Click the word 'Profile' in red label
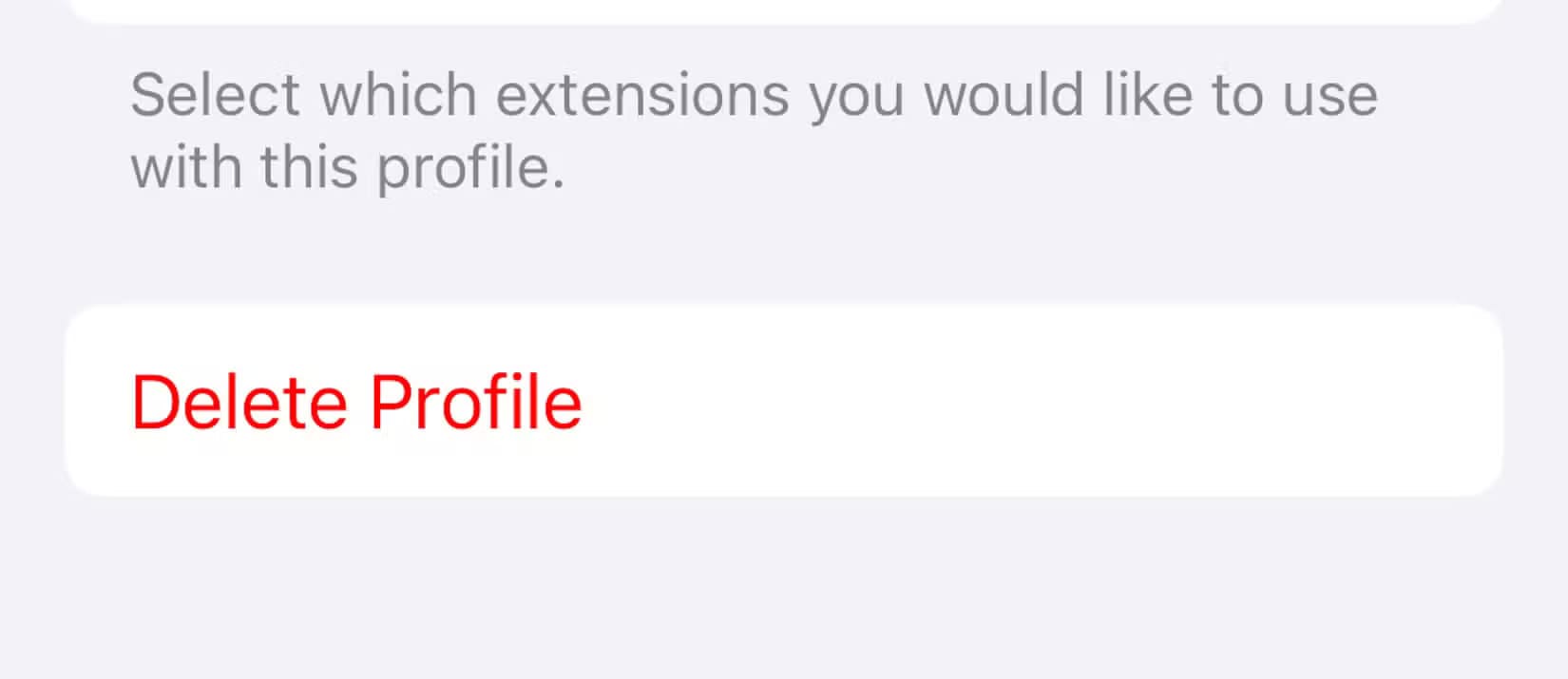This screenshot has width=1568, height=679. click(x=476, y=403)
